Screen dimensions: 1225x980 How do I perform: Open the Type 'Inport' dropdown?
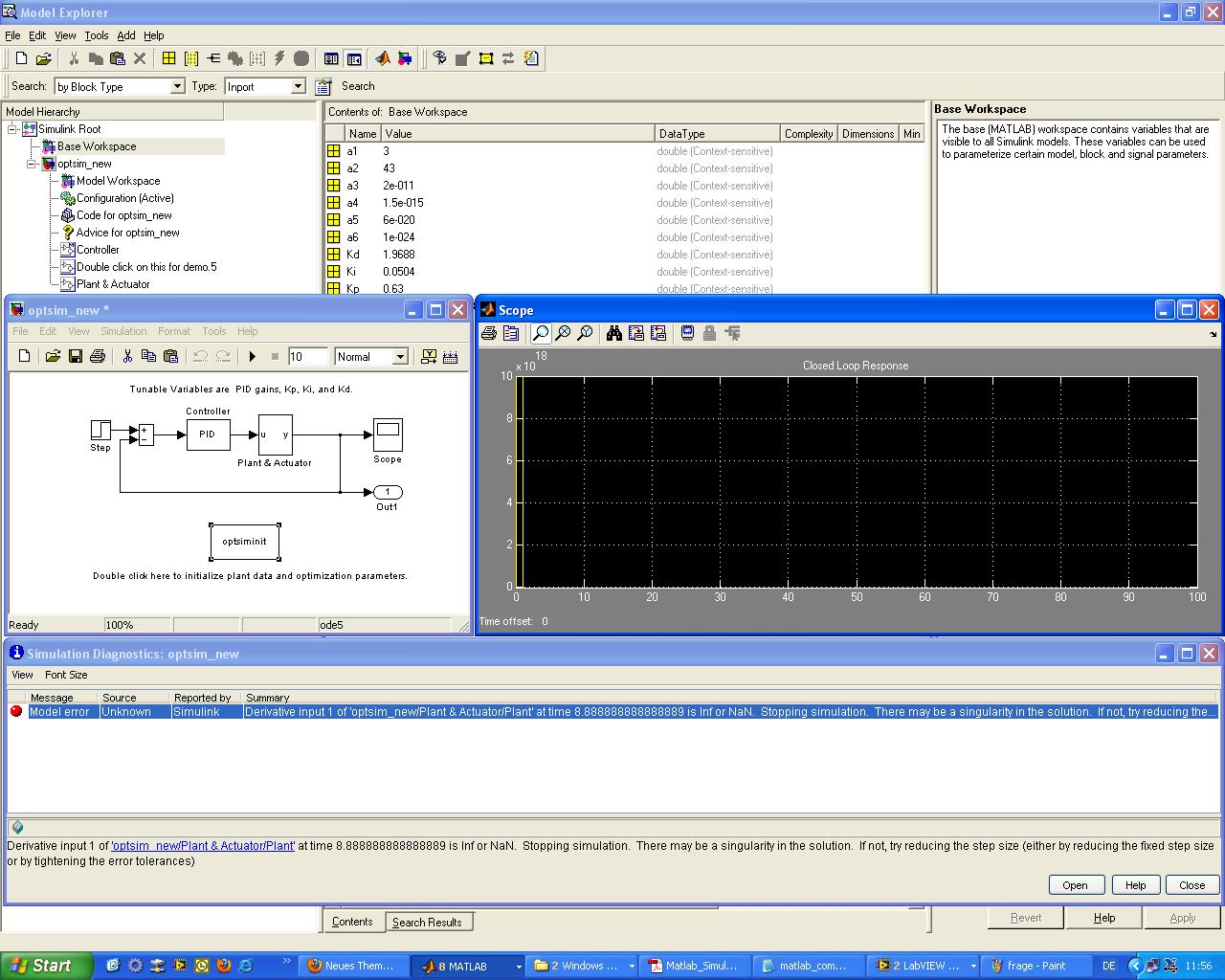click(298, 86)
